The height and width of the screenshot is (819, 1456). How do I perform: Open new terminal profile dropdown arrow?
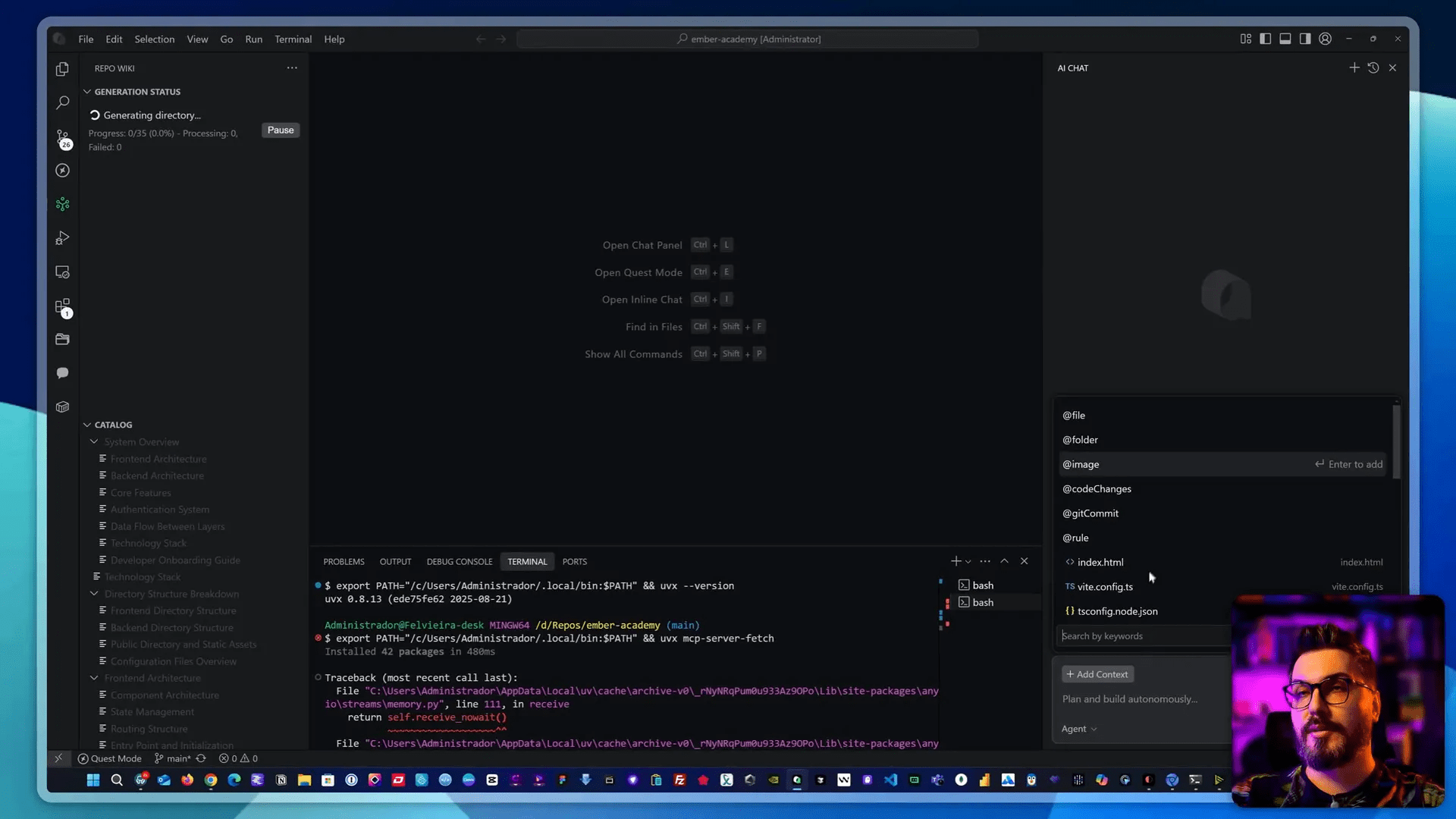pos(968,562)
